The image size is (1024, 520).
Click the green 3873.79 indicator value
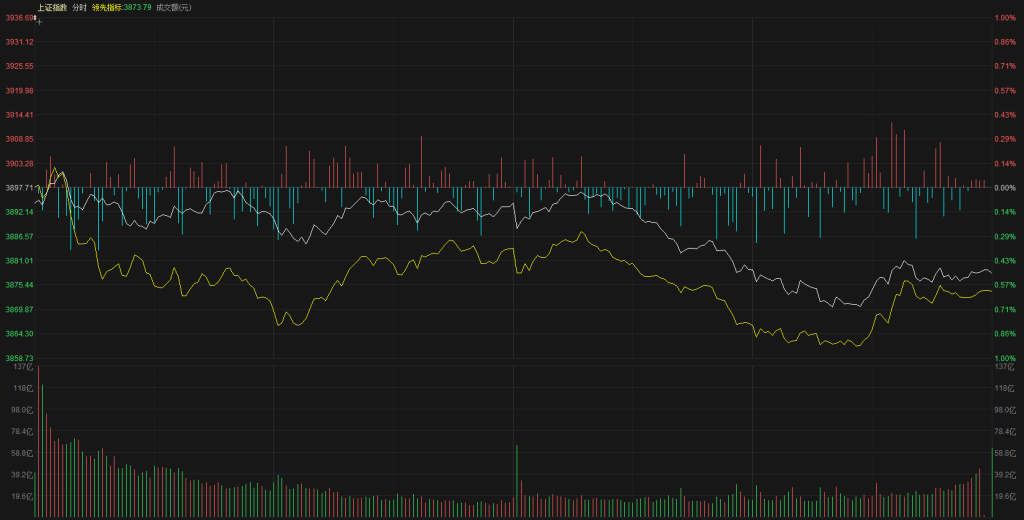point(137,7)
